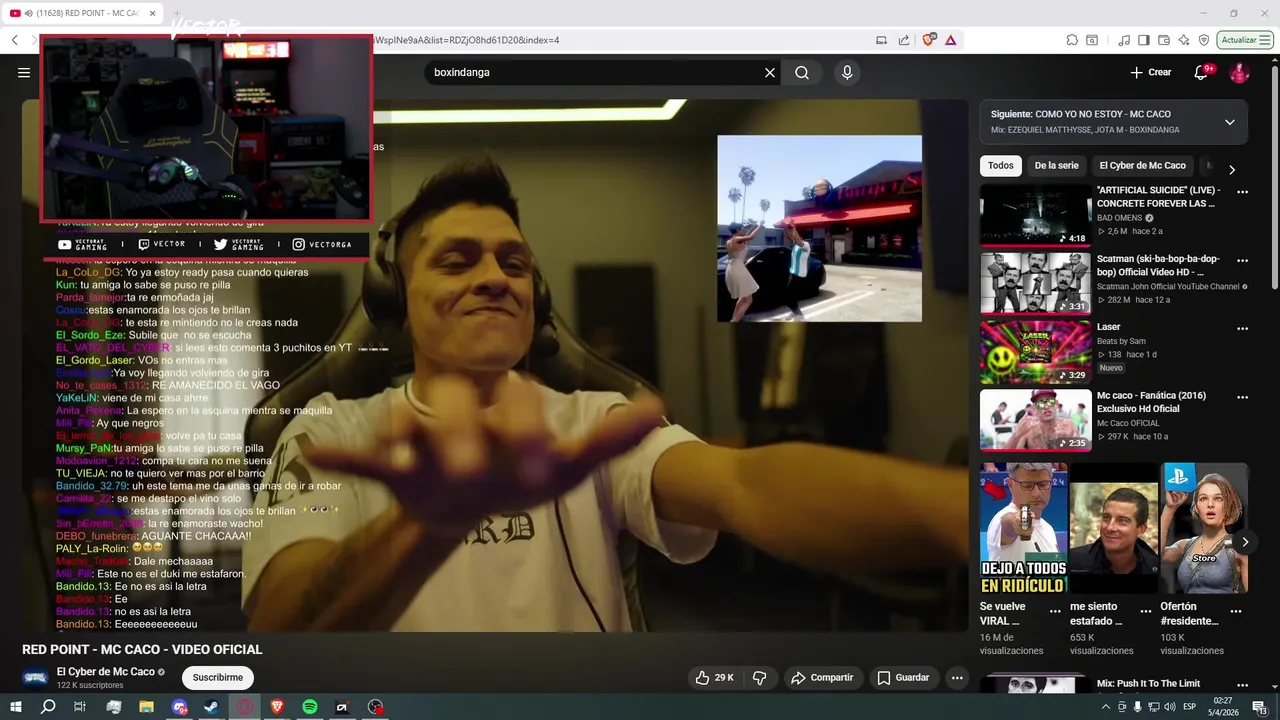Click the video player area
The width and height of the screenshot is (1280, 720).
click(x=495, y=365)
